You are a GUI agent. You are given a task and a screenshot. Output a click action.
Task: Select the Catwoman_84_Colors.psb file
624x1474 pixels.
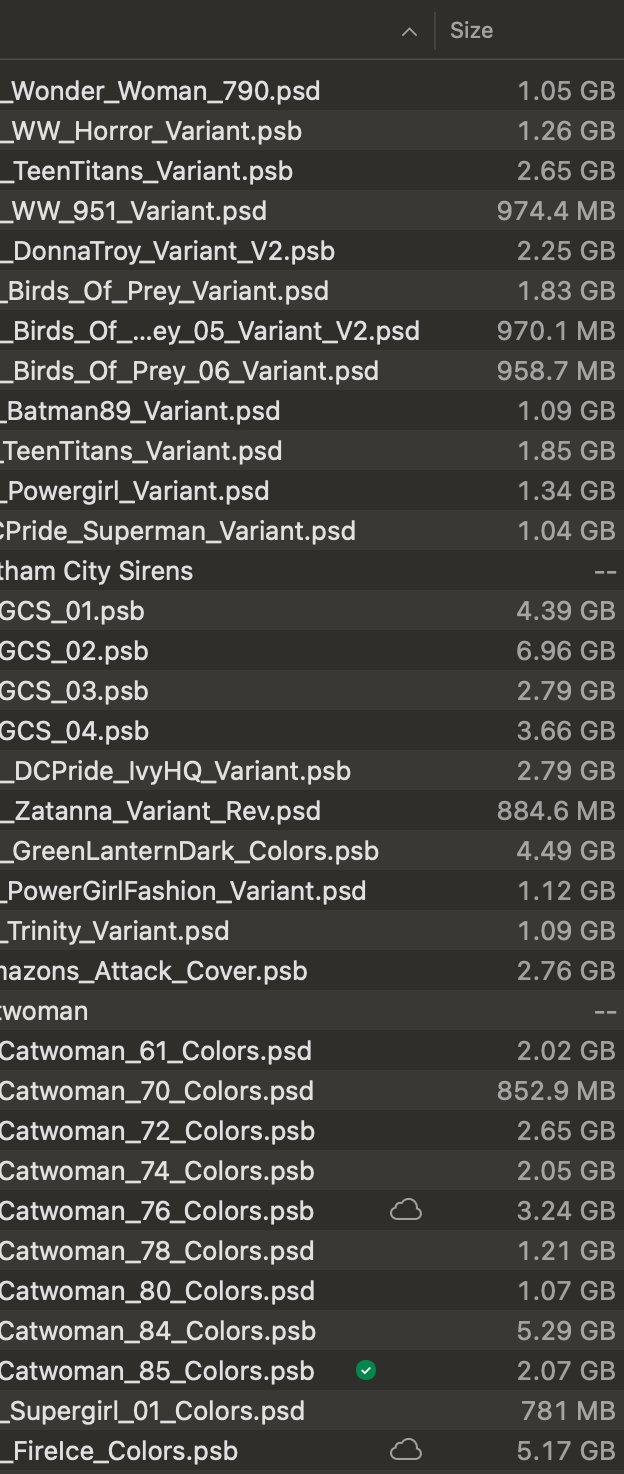tap(158, 1331)
